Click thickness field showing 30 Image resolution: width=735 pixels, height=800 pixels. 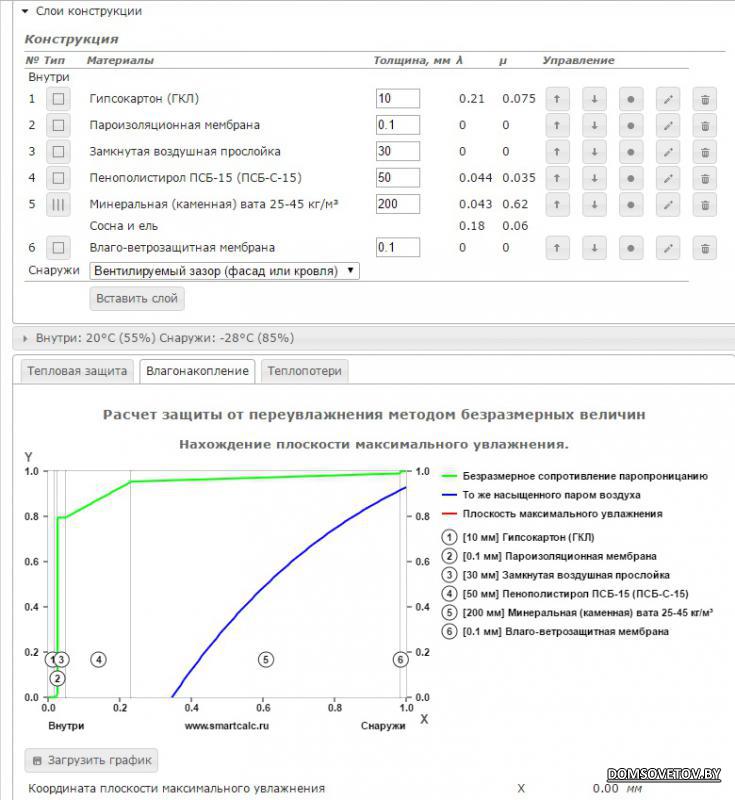pos(398,152)
